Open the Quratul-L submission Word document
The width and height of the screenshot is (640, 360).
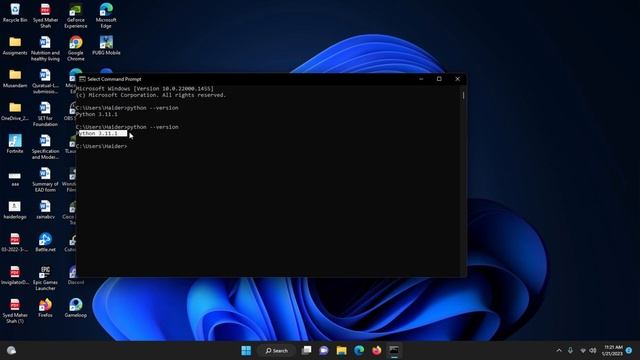45,82
